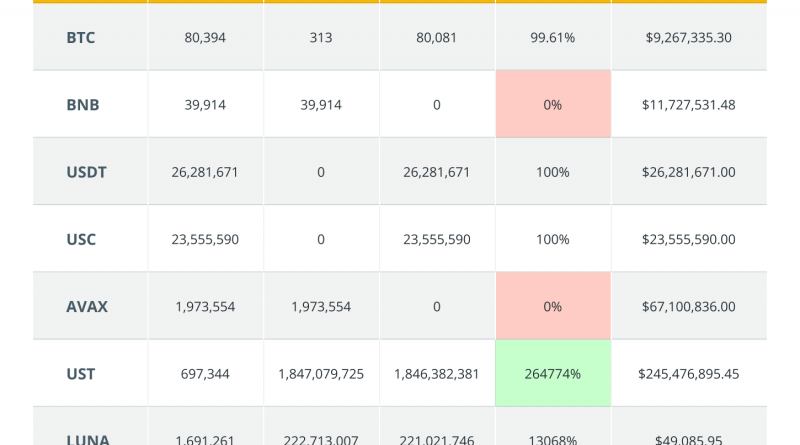Click the $245,476,895.45 value in UST row
This screenshot has width=800, height=445.
click(689, 373)
